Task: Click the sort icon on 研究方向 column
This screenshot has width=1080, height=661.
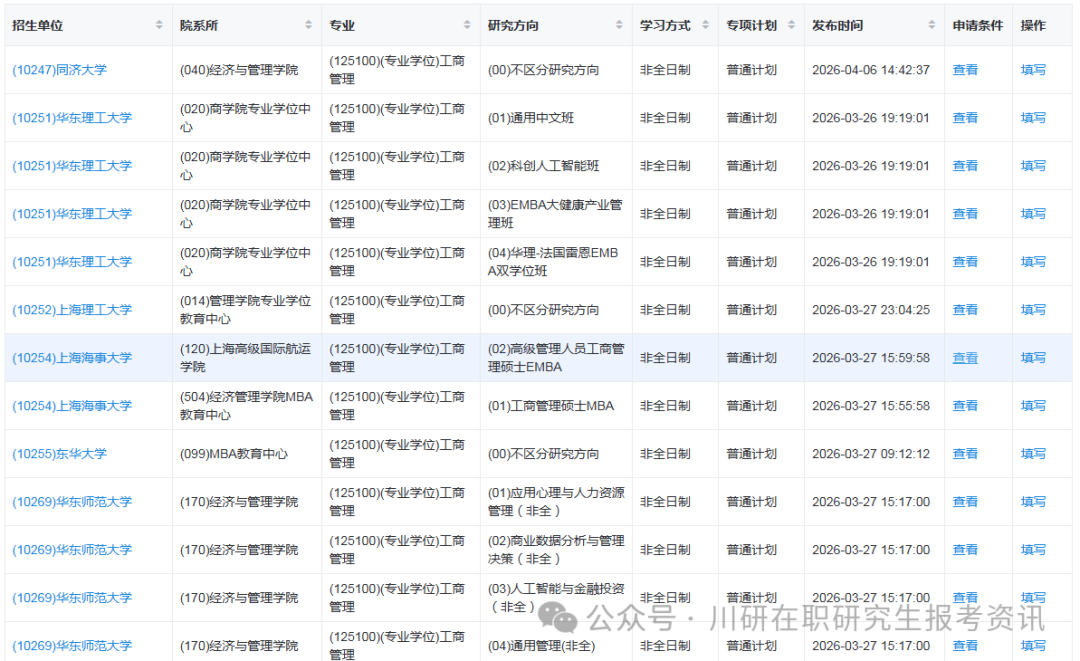Action: [617, 24]
